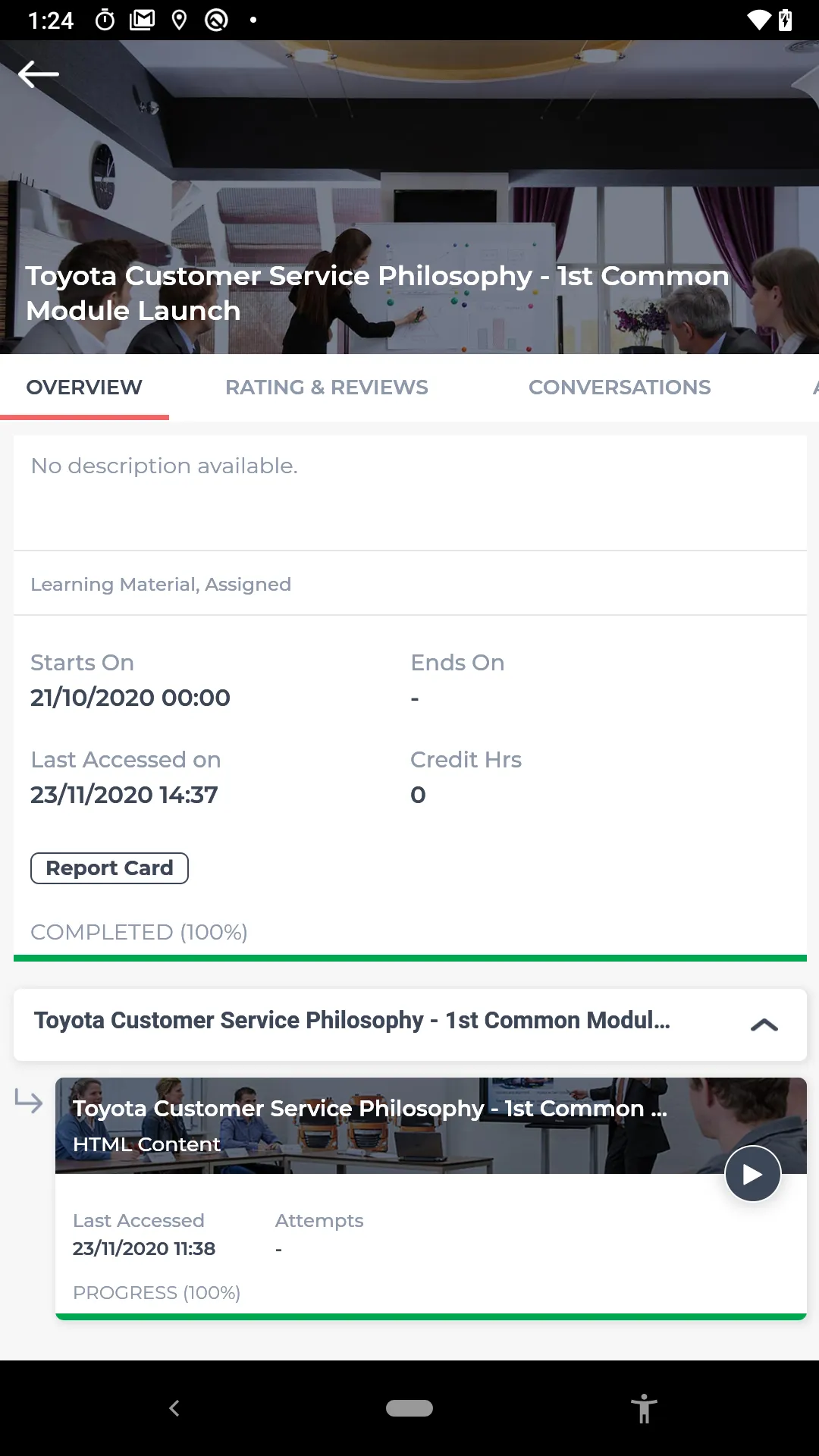
Task: Tap the back arrow to leave the course
Action: coord(38,73)
